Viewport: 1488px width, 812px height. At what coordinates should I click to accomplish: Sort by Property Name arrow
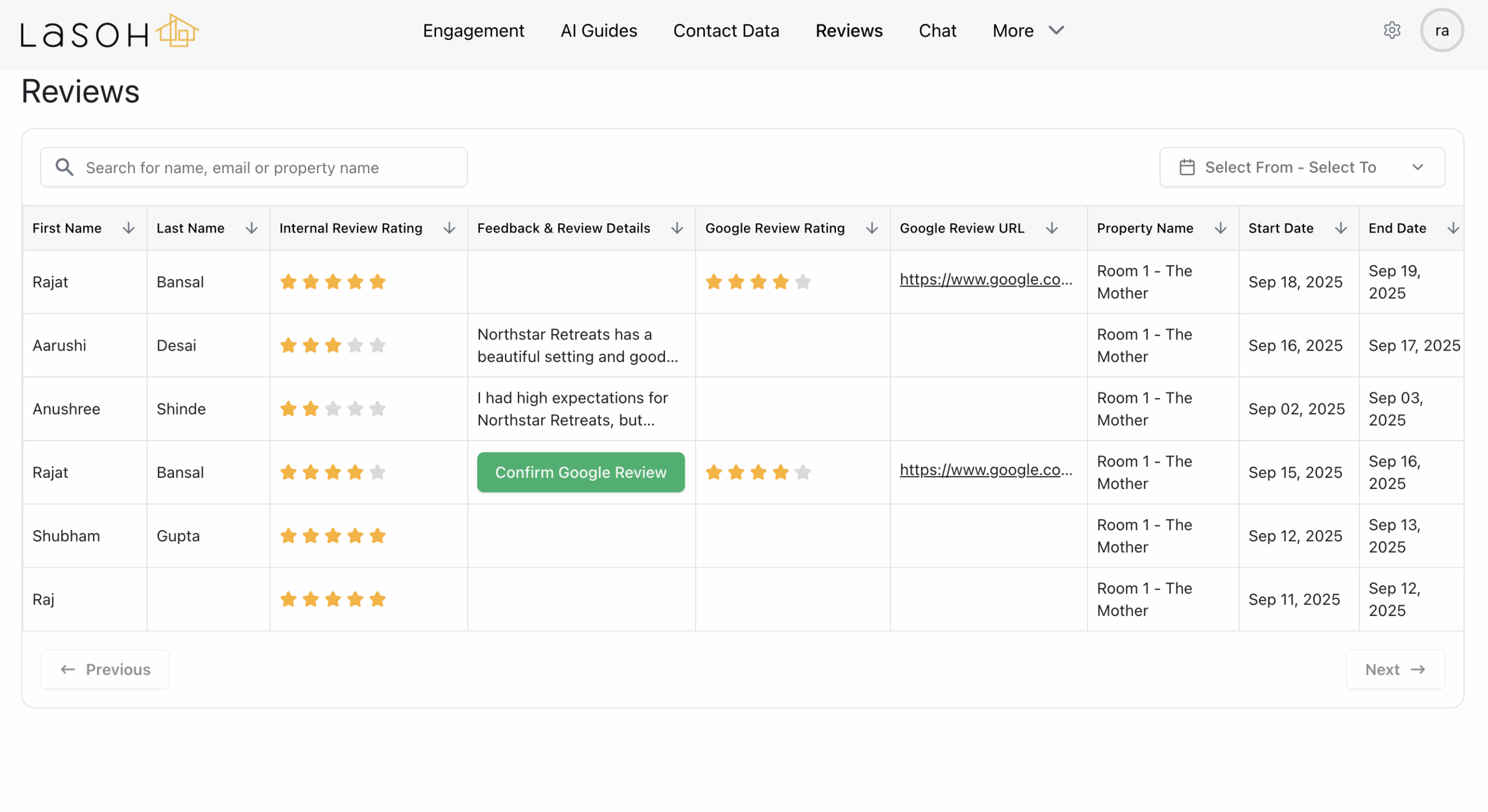(x=1220, y=228)
